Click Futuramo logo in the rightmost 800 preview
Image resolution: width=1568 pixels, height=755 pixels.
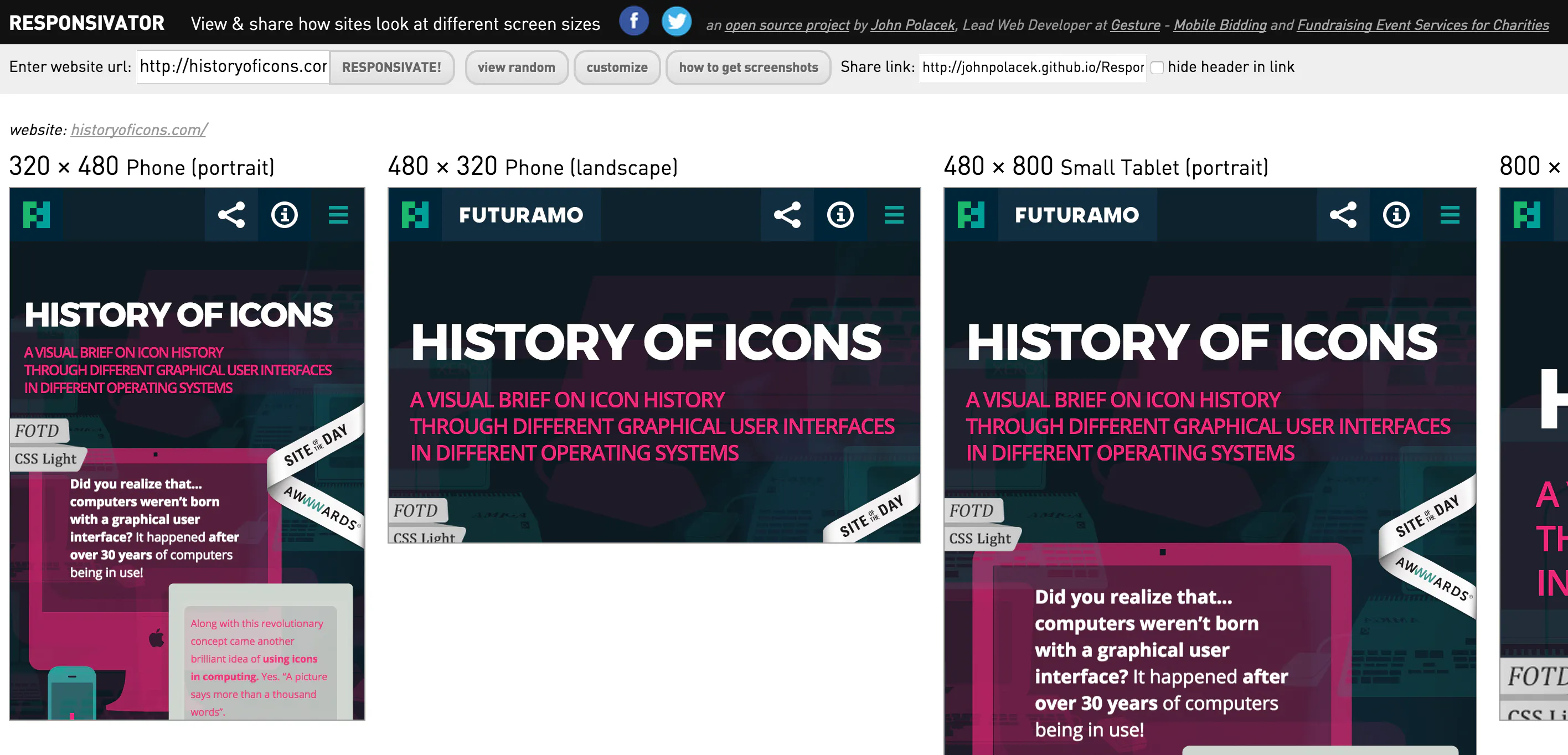[x=1526, y=215]
